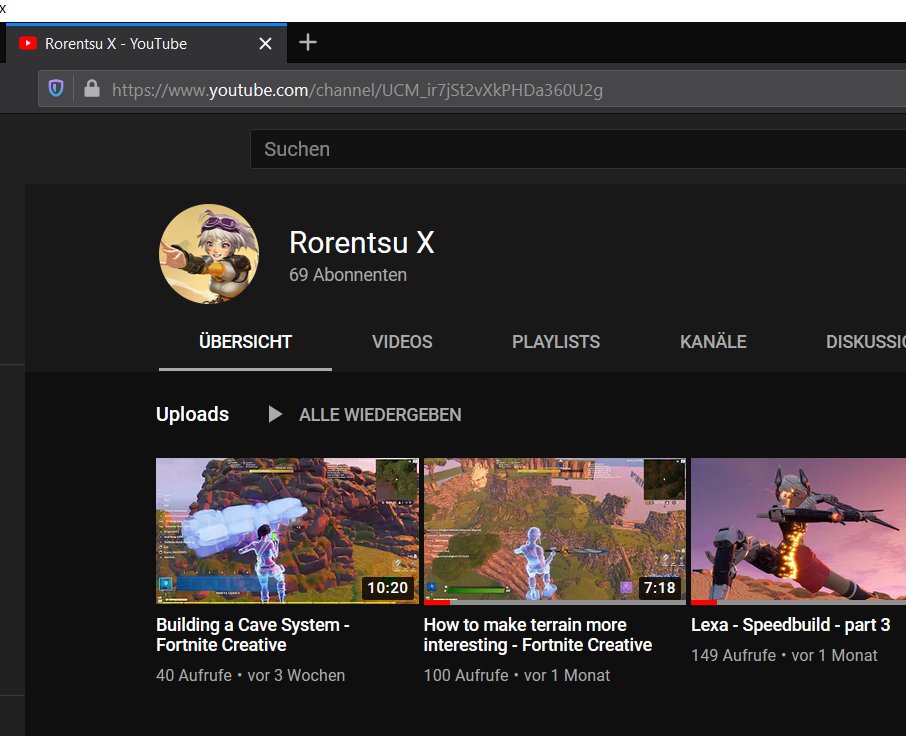Click 100 Aufrufe • vor 1 Monat text
This screenshot has height=736, width=906.
[517, 675]
